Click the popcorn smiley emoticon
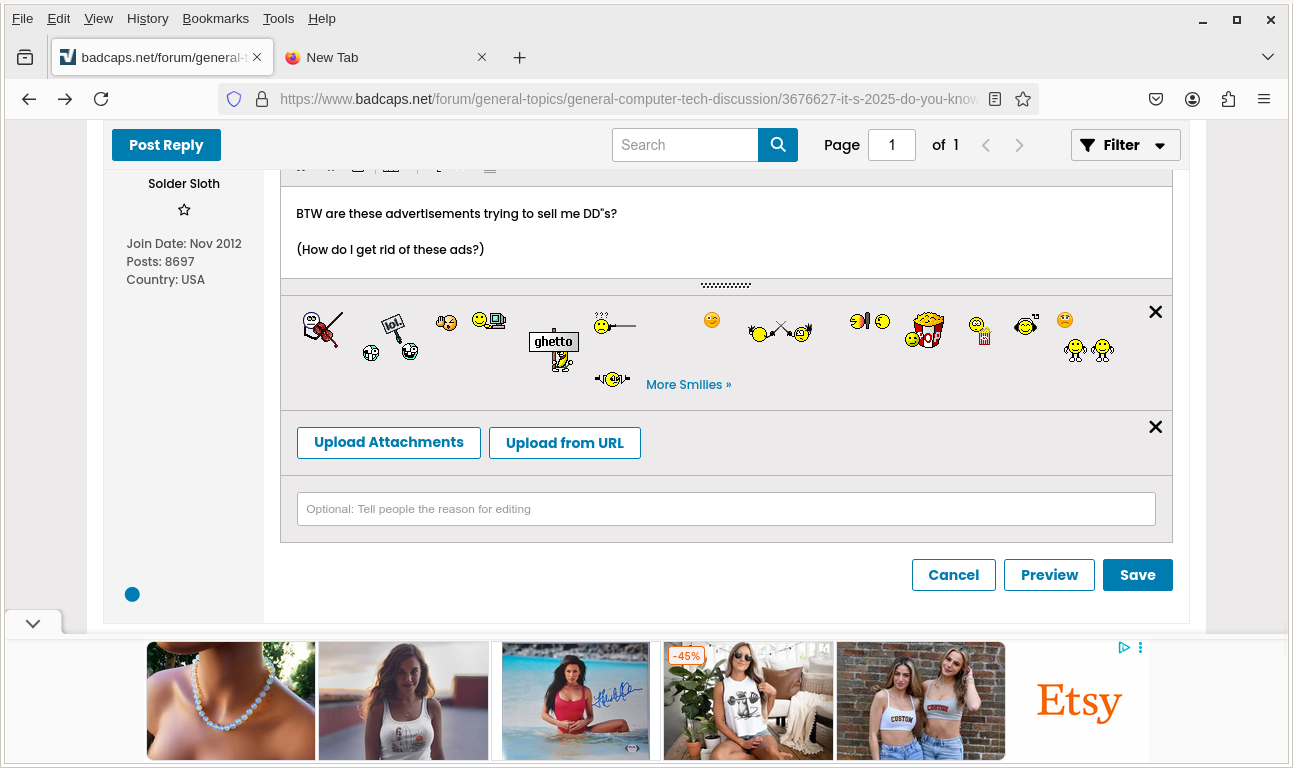The image size is (1293, 768). pos(926,329)
